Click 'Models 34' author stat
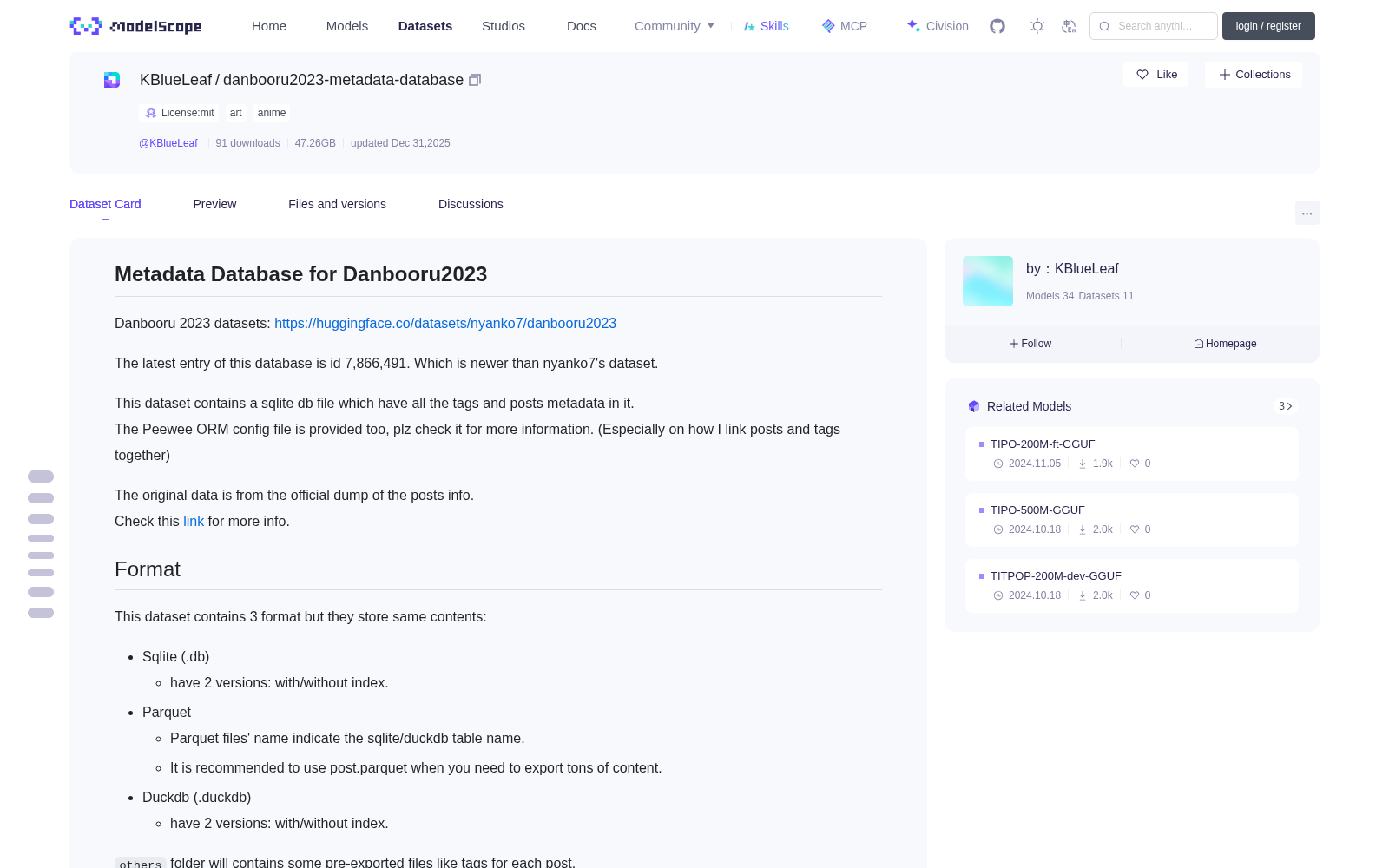 coord(1050,296)
